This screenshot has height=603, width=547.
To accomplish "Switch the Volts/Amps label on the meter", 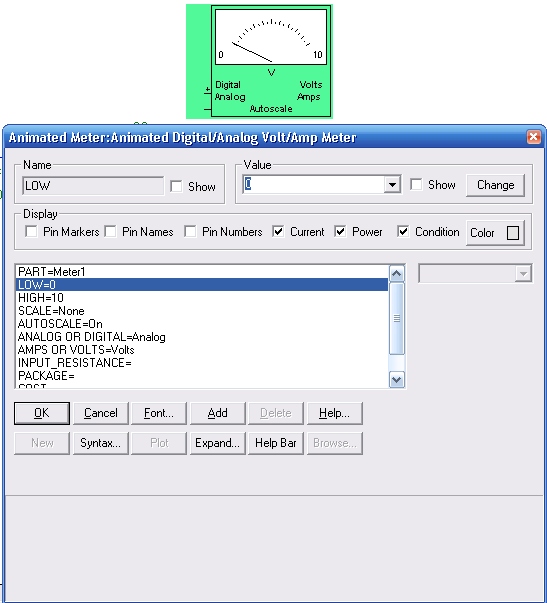I will (310, 91).
